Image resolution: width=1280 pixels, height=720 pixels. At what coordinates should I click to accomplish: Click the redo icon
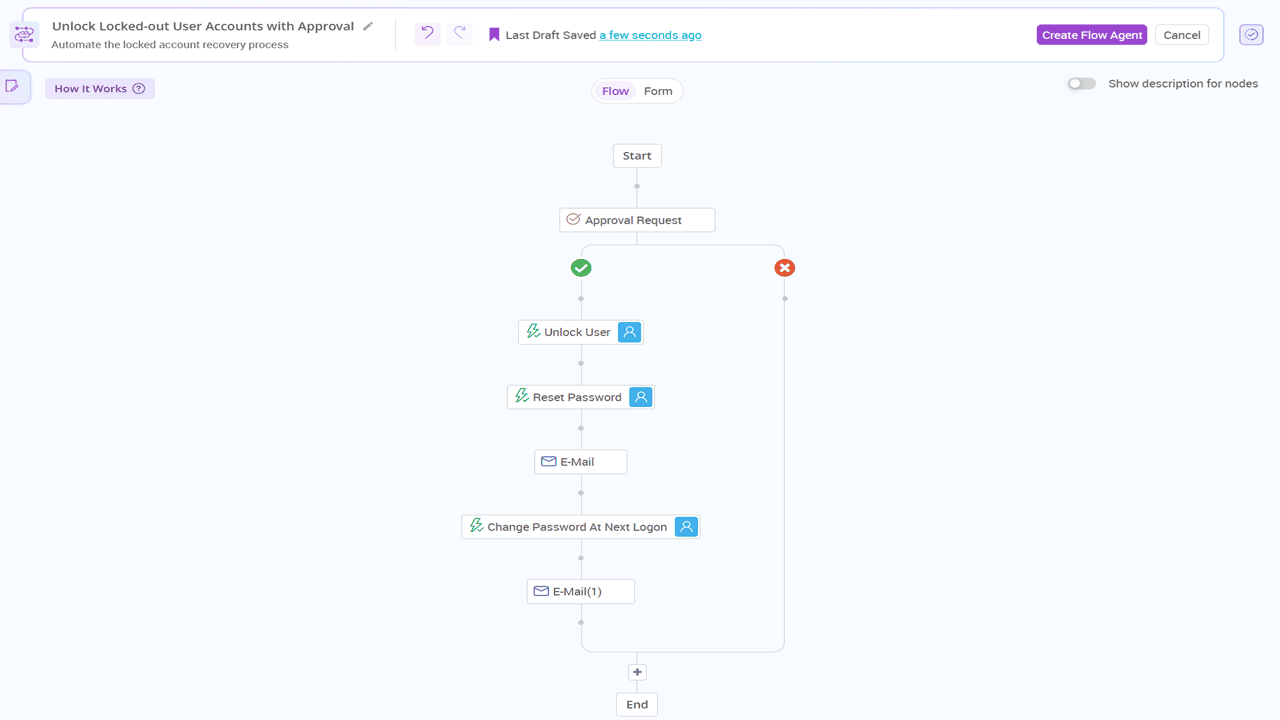(x=459, y=33)
